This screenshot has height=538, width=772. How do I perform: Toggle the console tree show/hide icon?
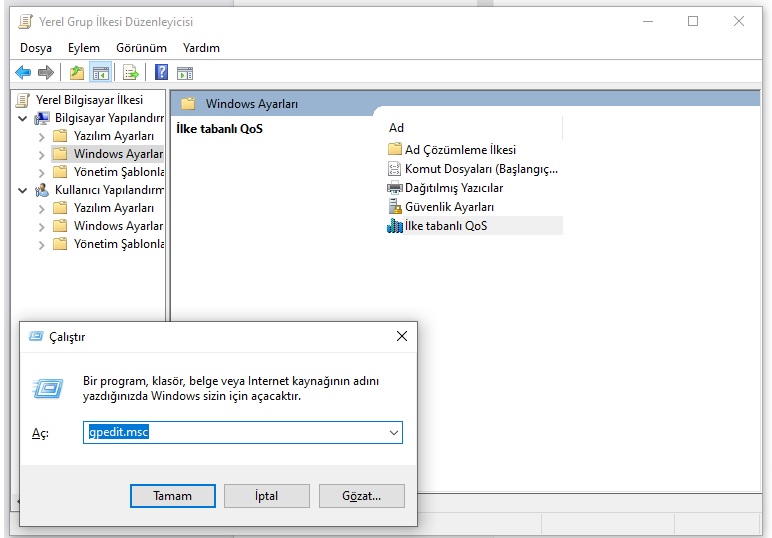point(101,73)
